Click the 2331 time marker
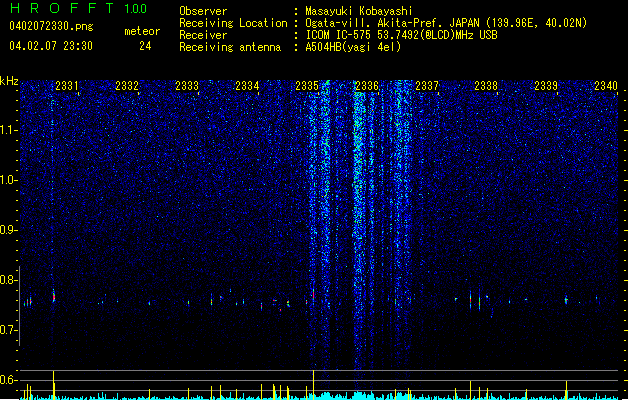The width and height of the screenshot is (629, 400). (67, 85)
